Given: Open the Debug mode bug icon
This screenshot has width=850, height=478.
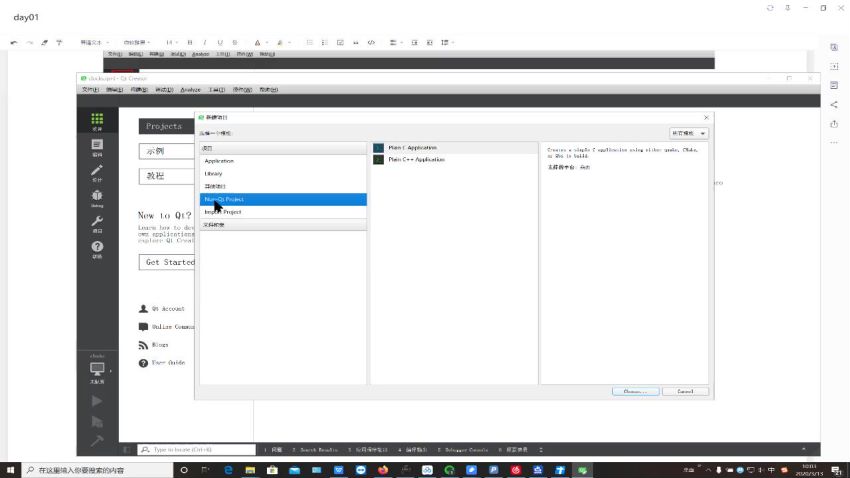Looking at the screenshot, I should point(97,198).
